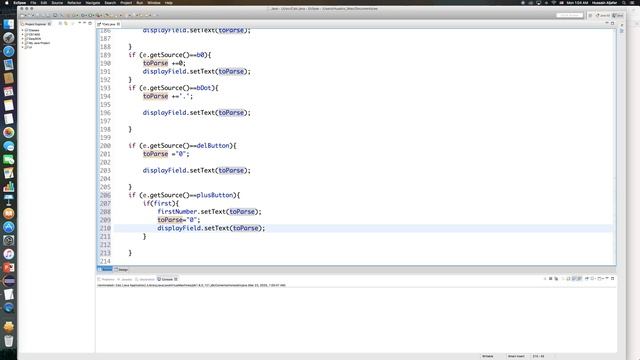Open the File menu
This screenshot has height=360, width=640.
click(33, 2)
